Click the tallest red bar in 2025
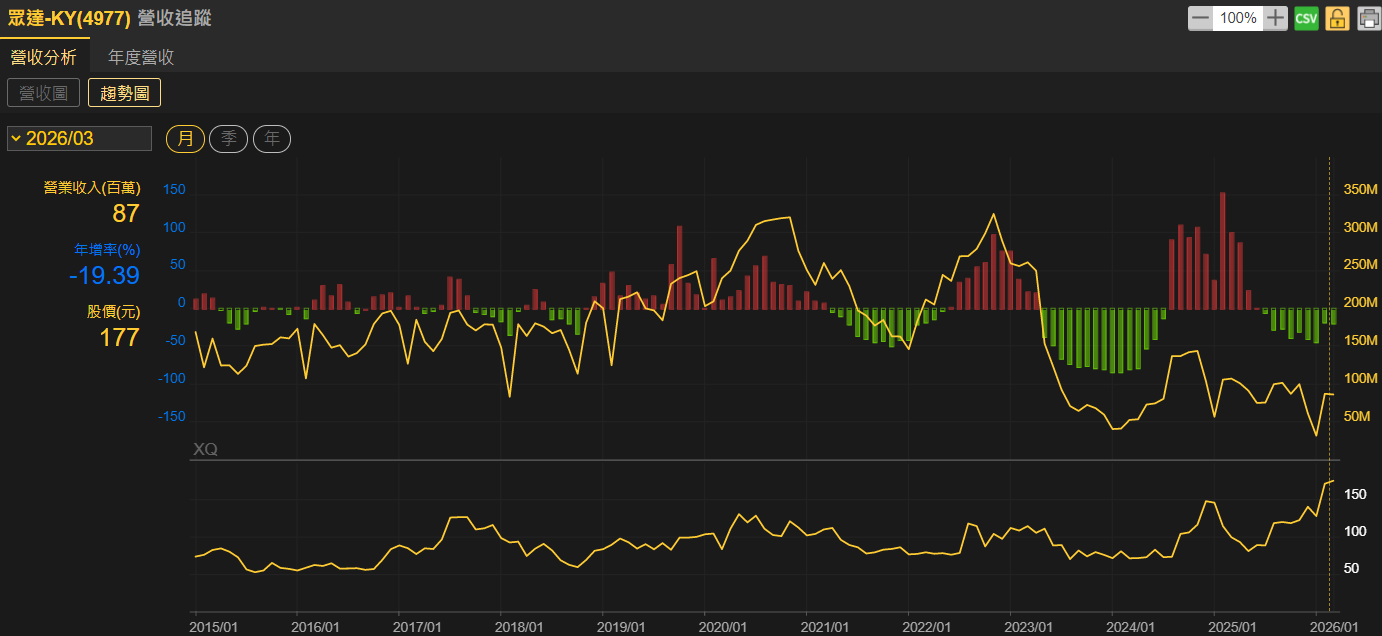 (x=1222, y=250)
